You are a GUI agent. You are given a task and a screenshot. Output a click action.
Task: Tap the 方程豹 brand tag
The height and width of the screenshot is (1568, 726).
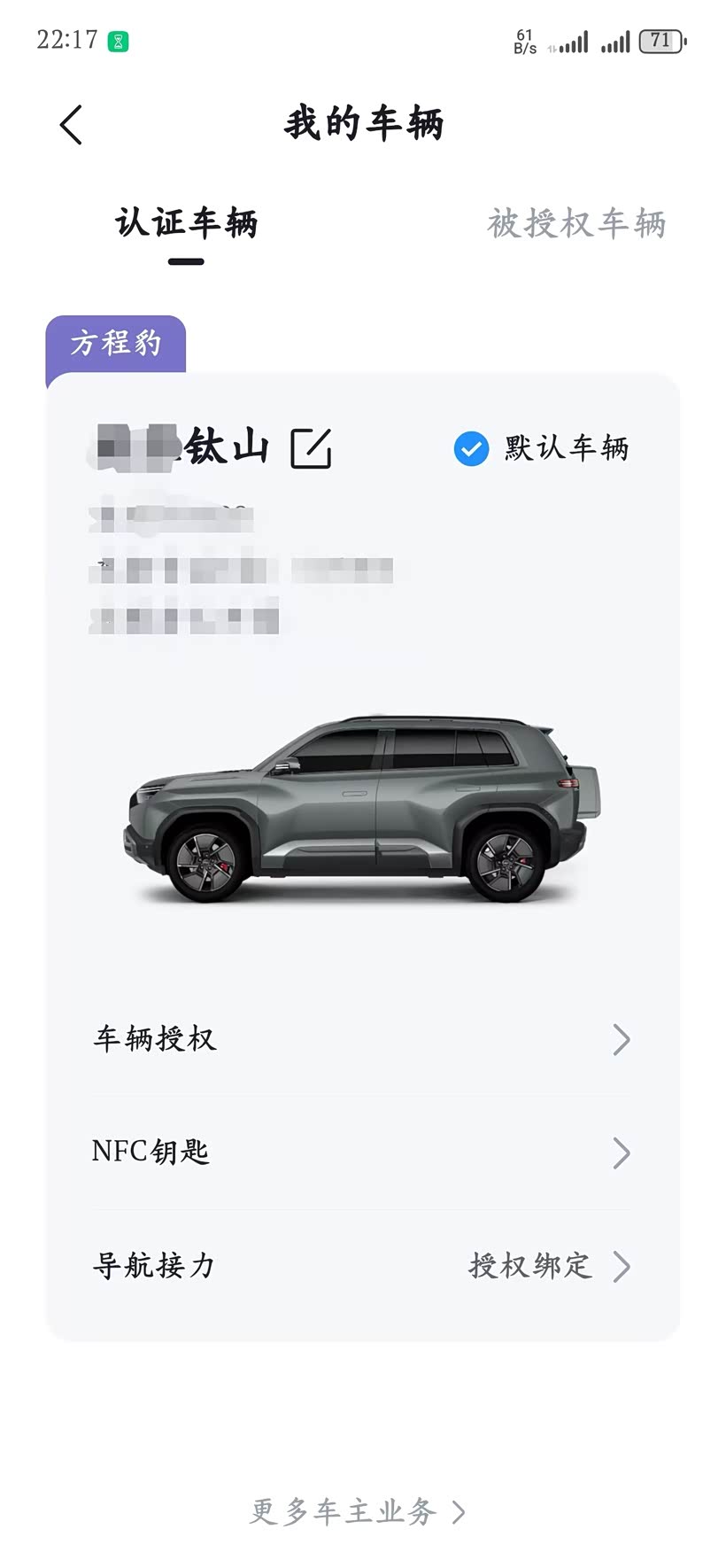point(116,343)
